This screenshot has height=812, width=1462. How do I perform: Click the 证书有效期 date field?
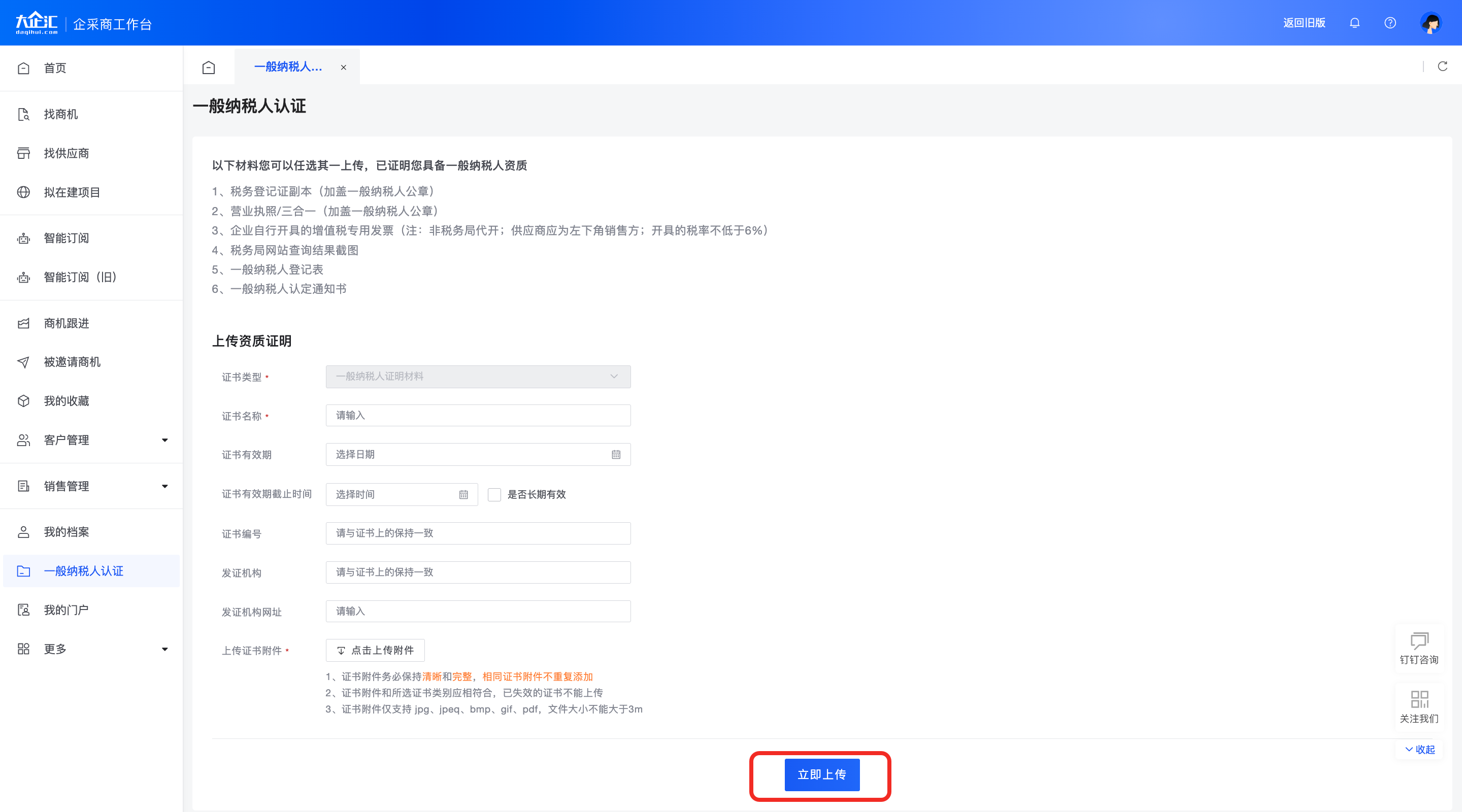click(x=478, y=455)
